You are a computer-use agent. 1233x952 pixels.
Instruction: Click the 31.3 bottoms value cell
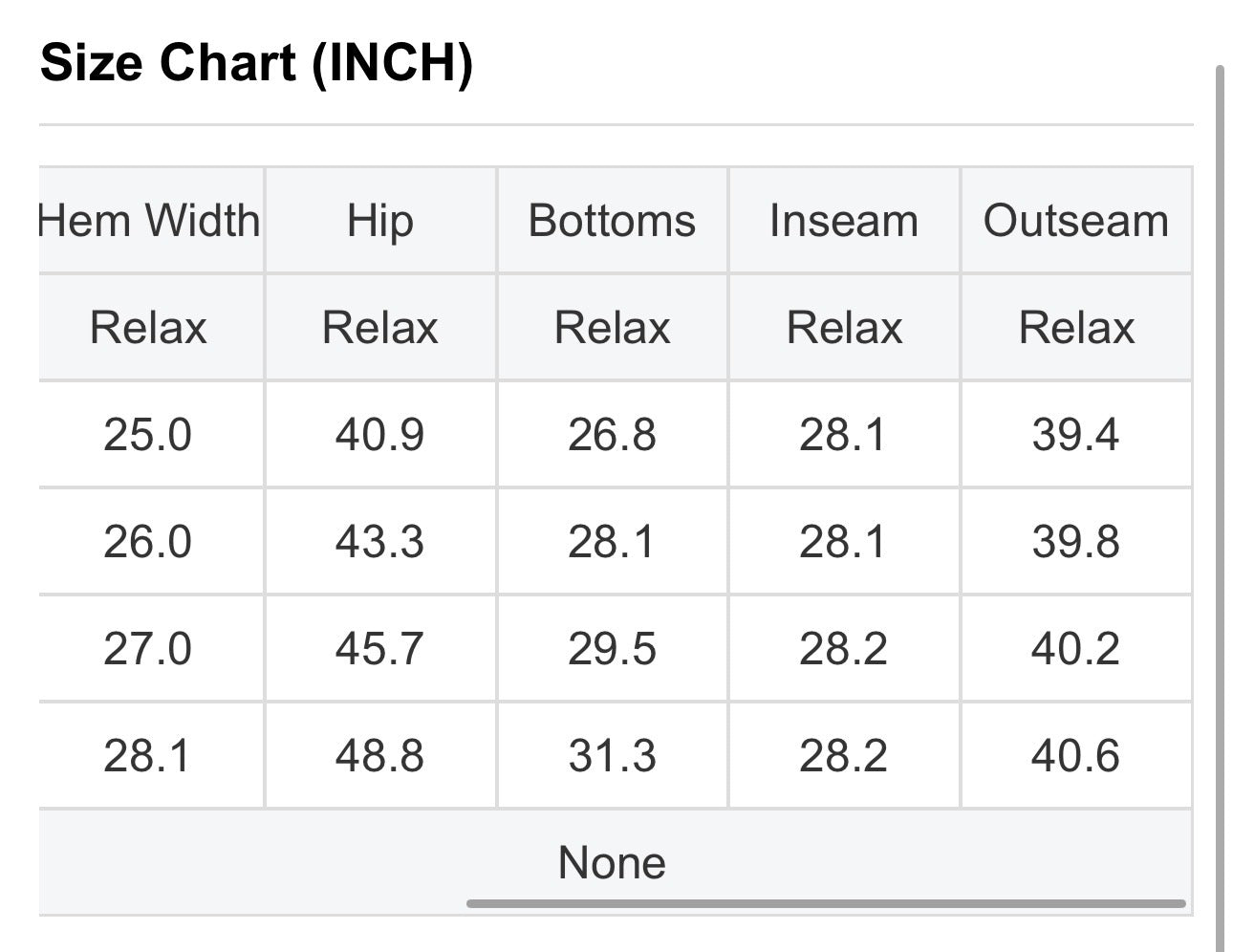click(x=612, y=756)
